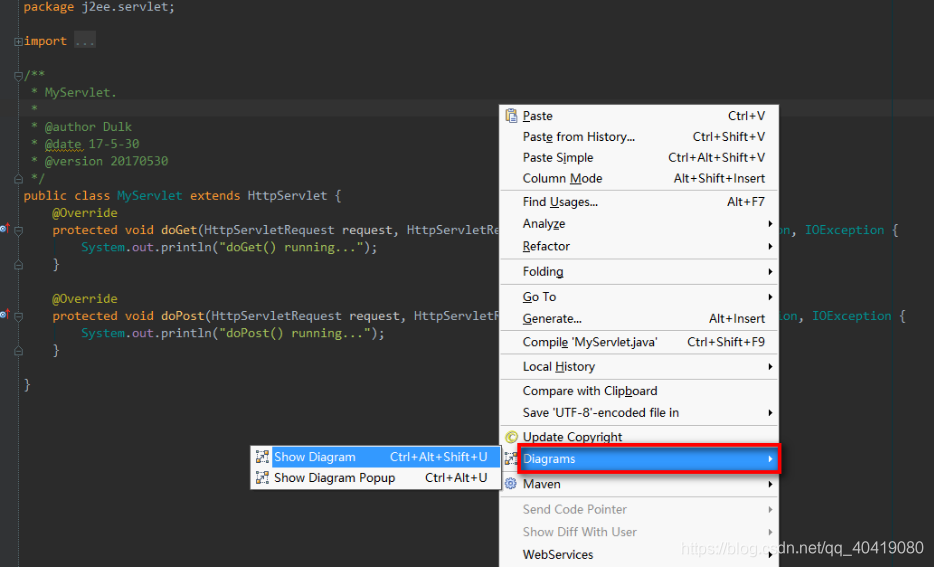Collapse the doGet method fold marker
Viewport: 934px width, 567px height.
click(18, 230)
